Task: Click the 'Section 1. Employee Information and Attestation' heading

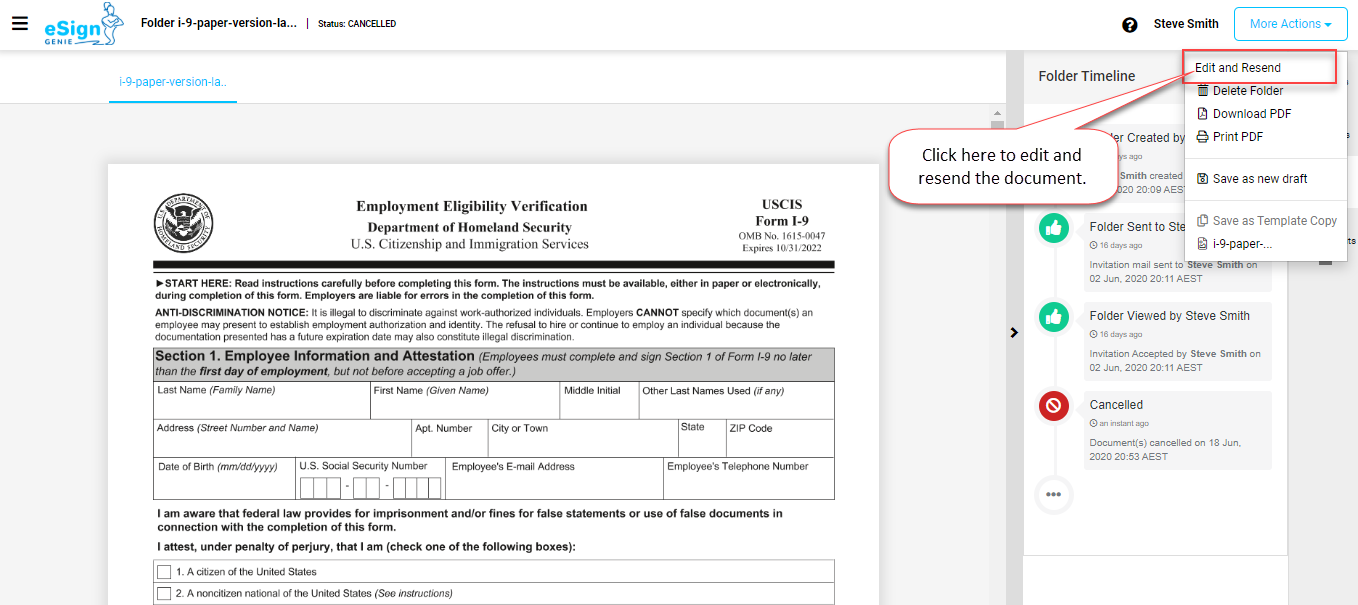Action: click(315, 356)
